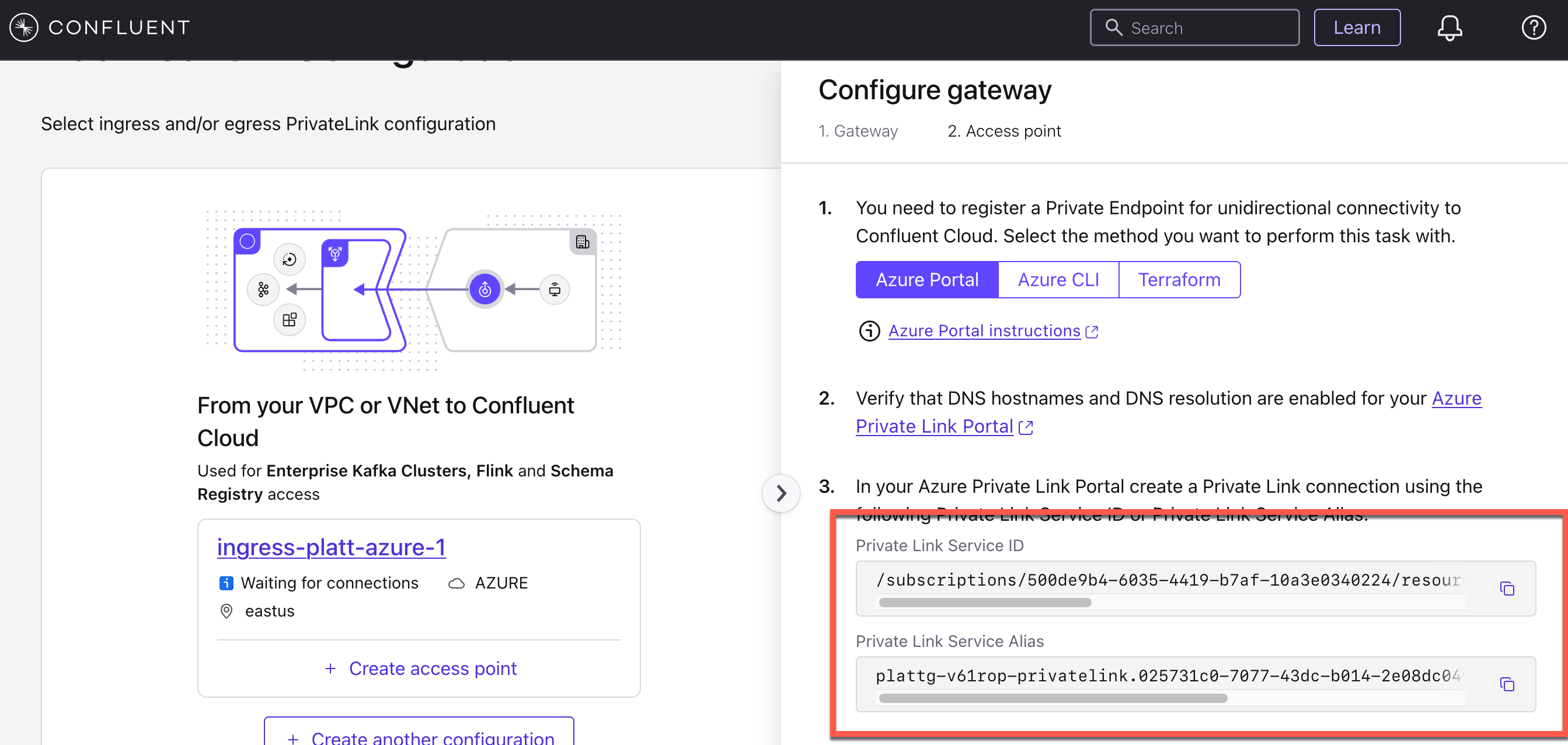1568x745 pixels.
Task: Open notifications via the bell icon
Action: coord(1451,27)
